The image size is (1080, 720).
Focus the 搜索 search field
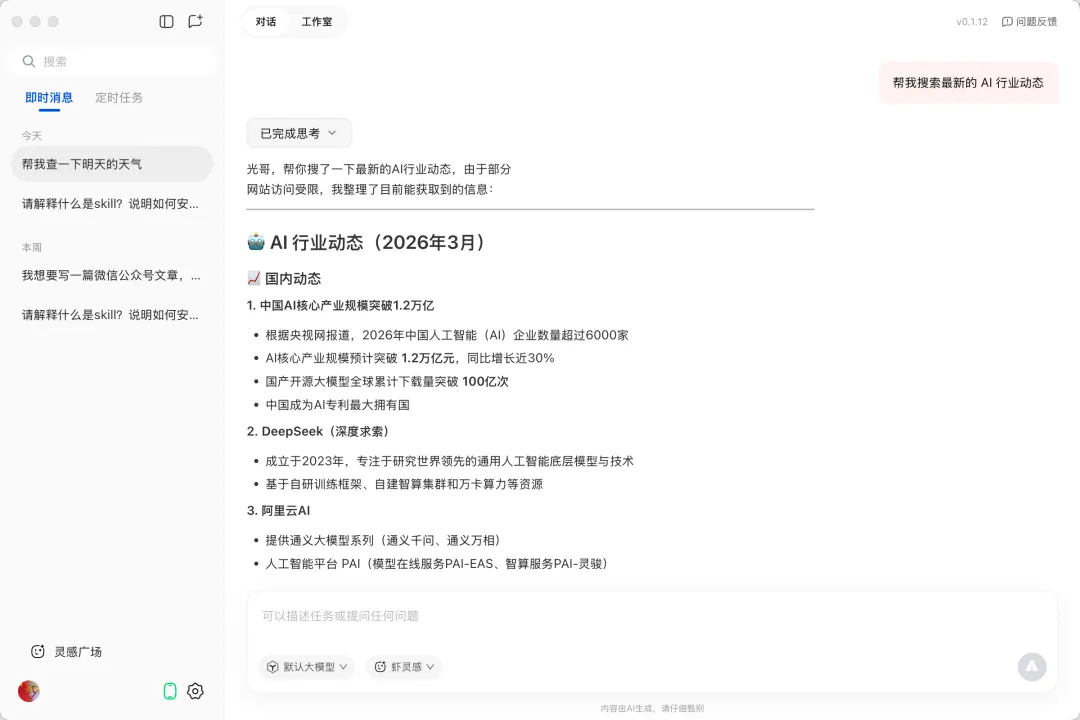pos(113,61)
